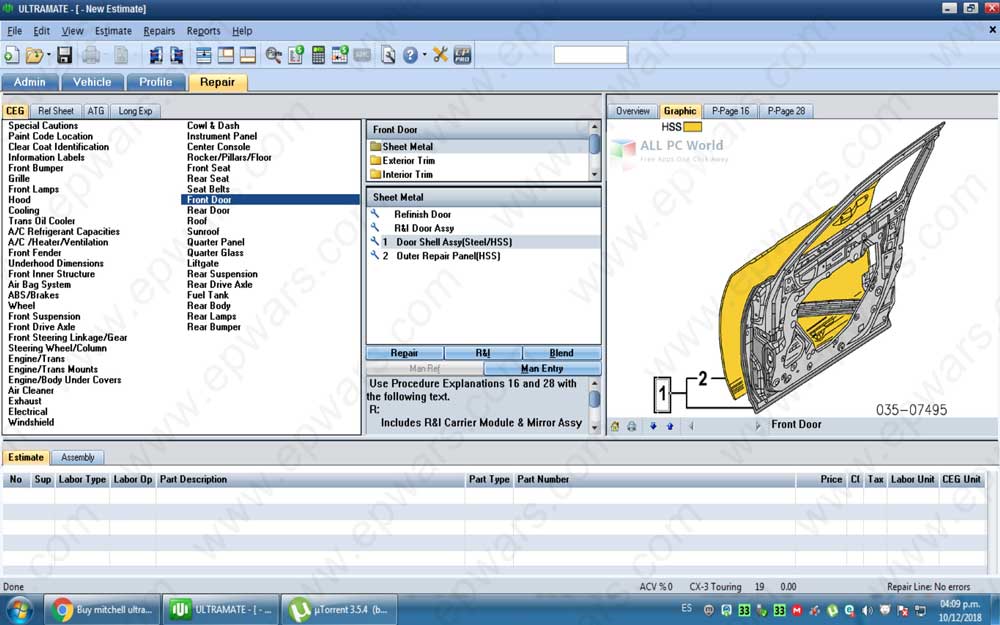This screenshot has height=625, width=1000.
Task: Open the dropdown arrow beside the Help icon
Action: click(x=424, y=55)
